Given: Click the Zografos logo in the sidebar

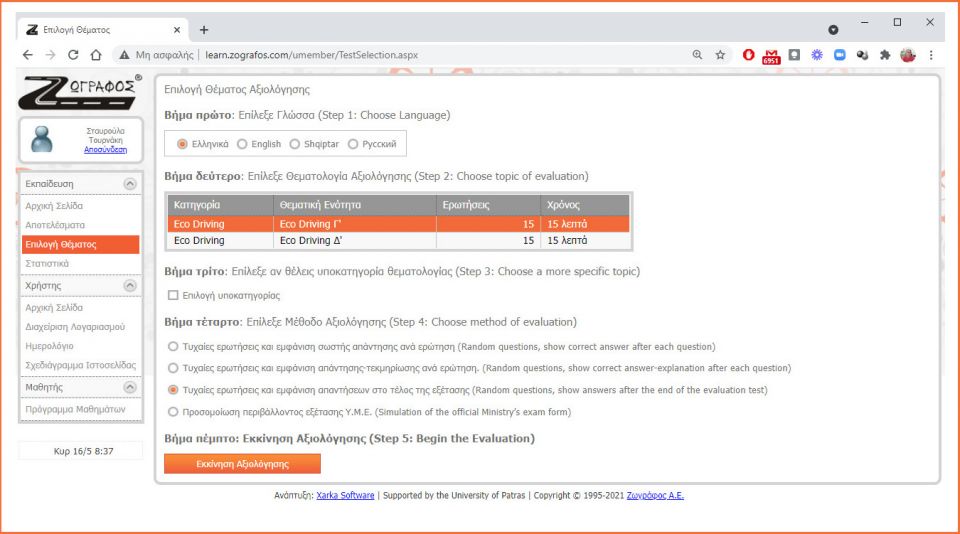Looking at the screenshot, I should click(x=78, y=93).
